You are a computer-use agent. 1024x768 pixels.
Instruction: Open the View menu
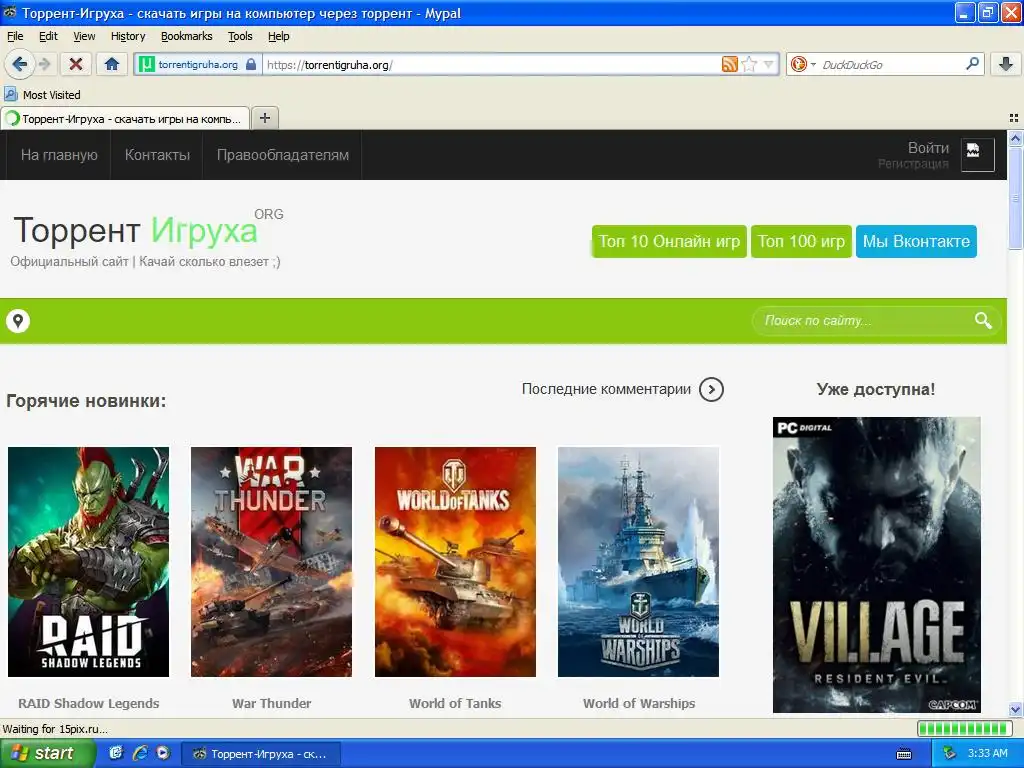[84, 36]
